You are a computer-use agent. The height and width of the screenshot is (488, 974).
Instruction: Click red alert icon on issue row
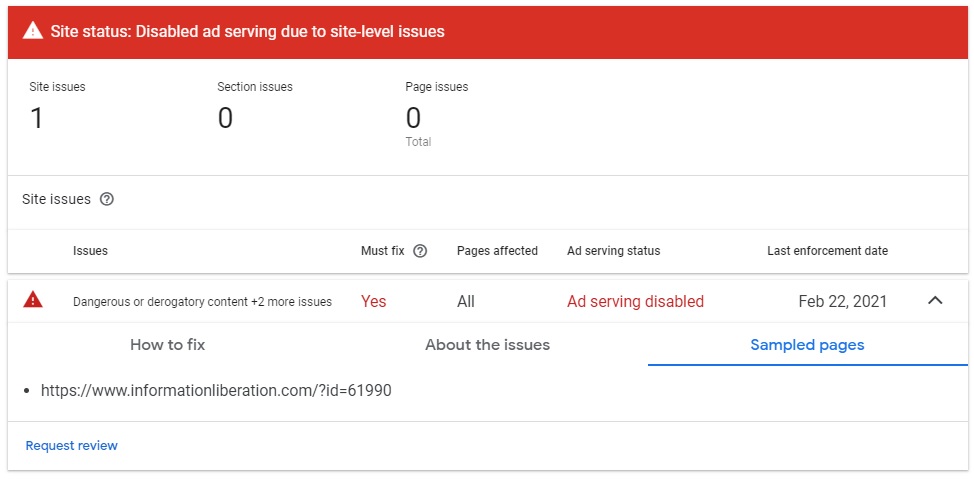33,301
